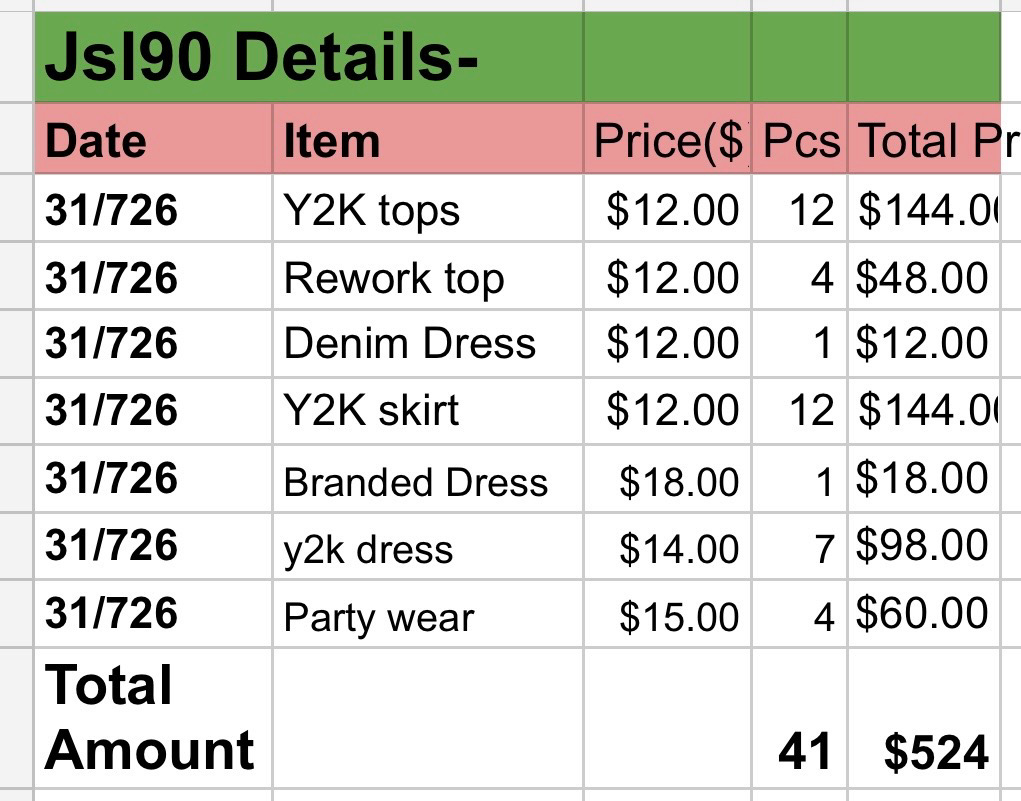Click the Total Price header cell
The width and height of the screenshot is (1021, 801).
click(x=924, y=139)
